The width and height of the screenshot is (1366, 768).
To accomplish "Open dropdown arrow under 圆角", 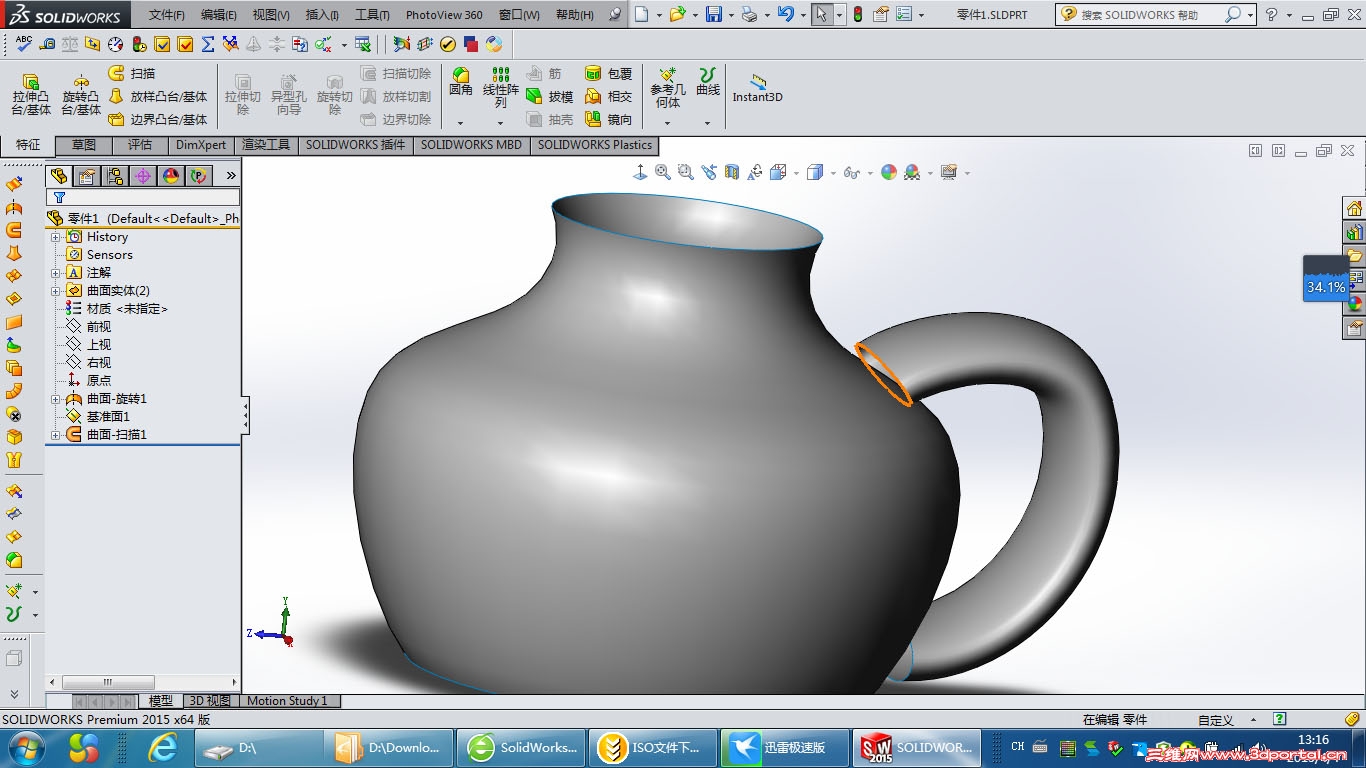I will 461,124.
